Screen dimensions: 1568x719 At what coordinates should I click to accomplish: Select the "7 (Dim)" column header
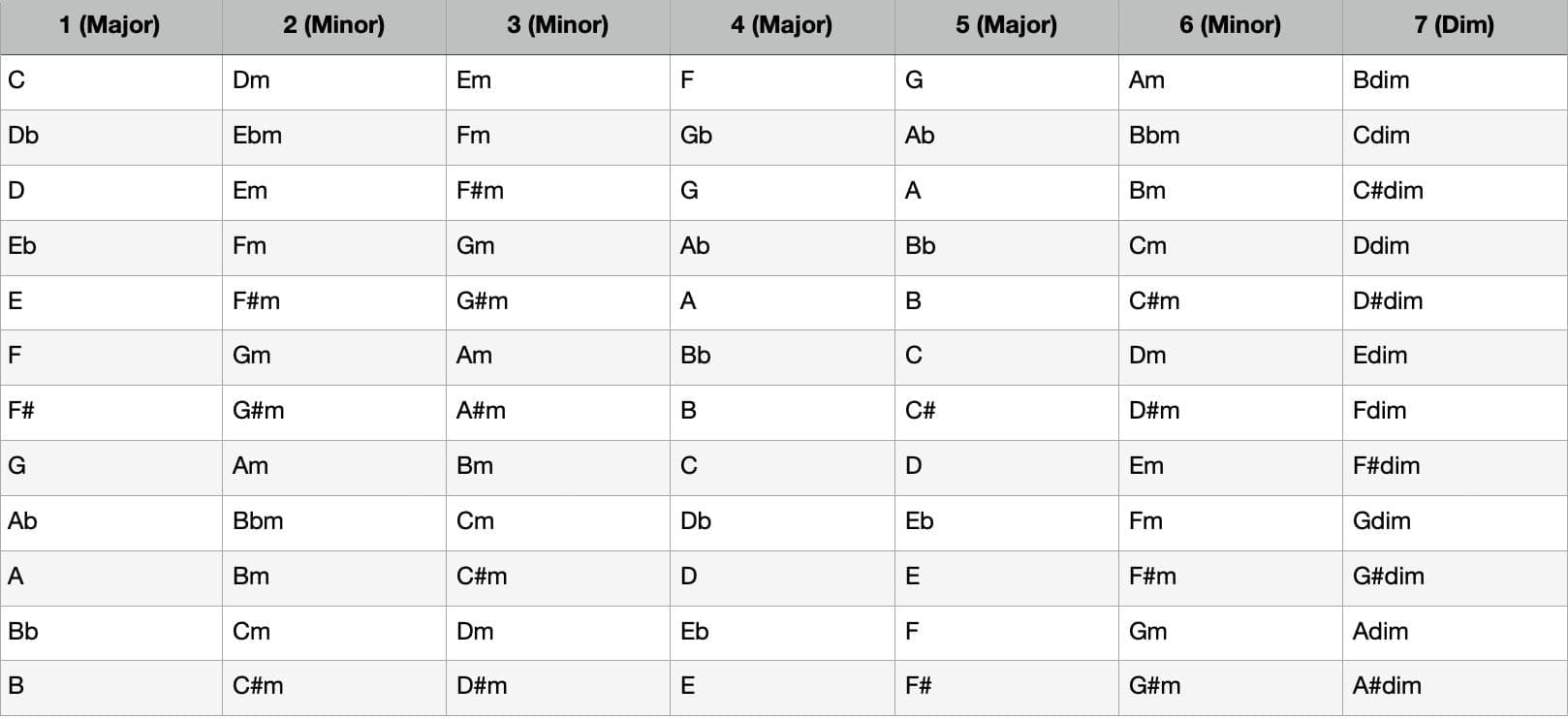click(x=1454, y=25)
